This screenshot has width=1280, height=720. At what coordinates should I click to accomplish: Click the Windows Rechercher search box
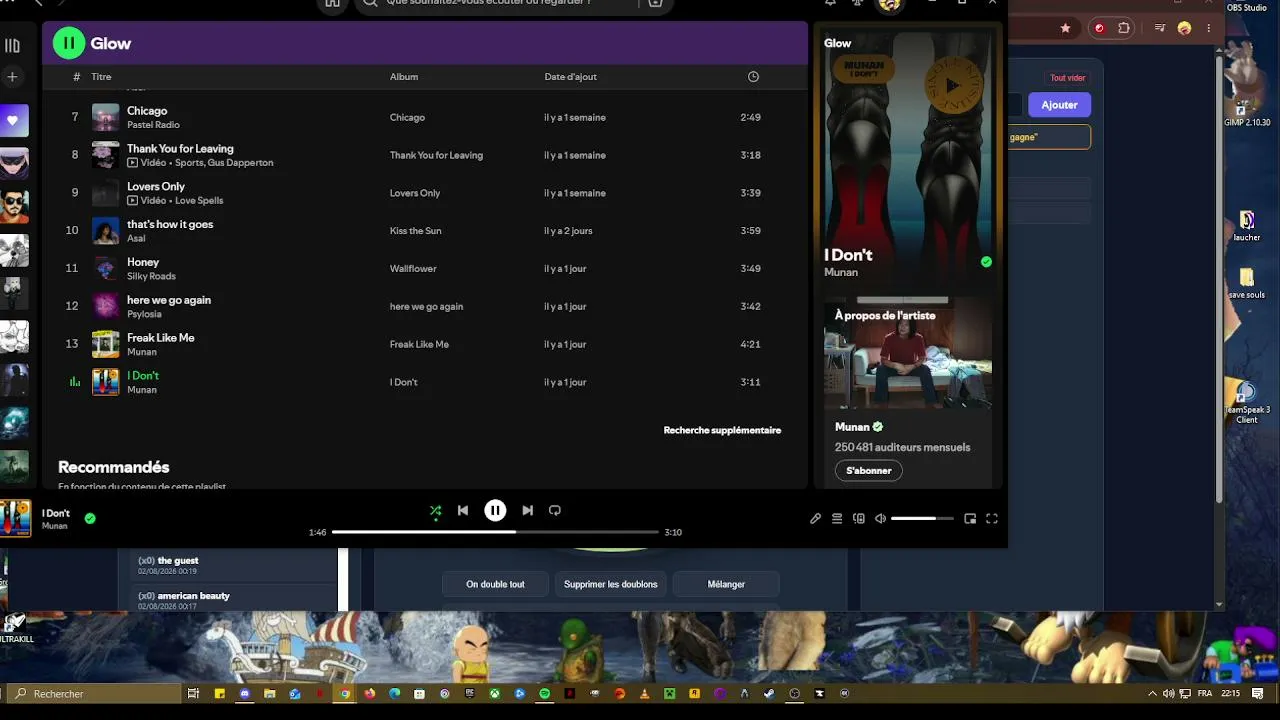click(95, 693)
